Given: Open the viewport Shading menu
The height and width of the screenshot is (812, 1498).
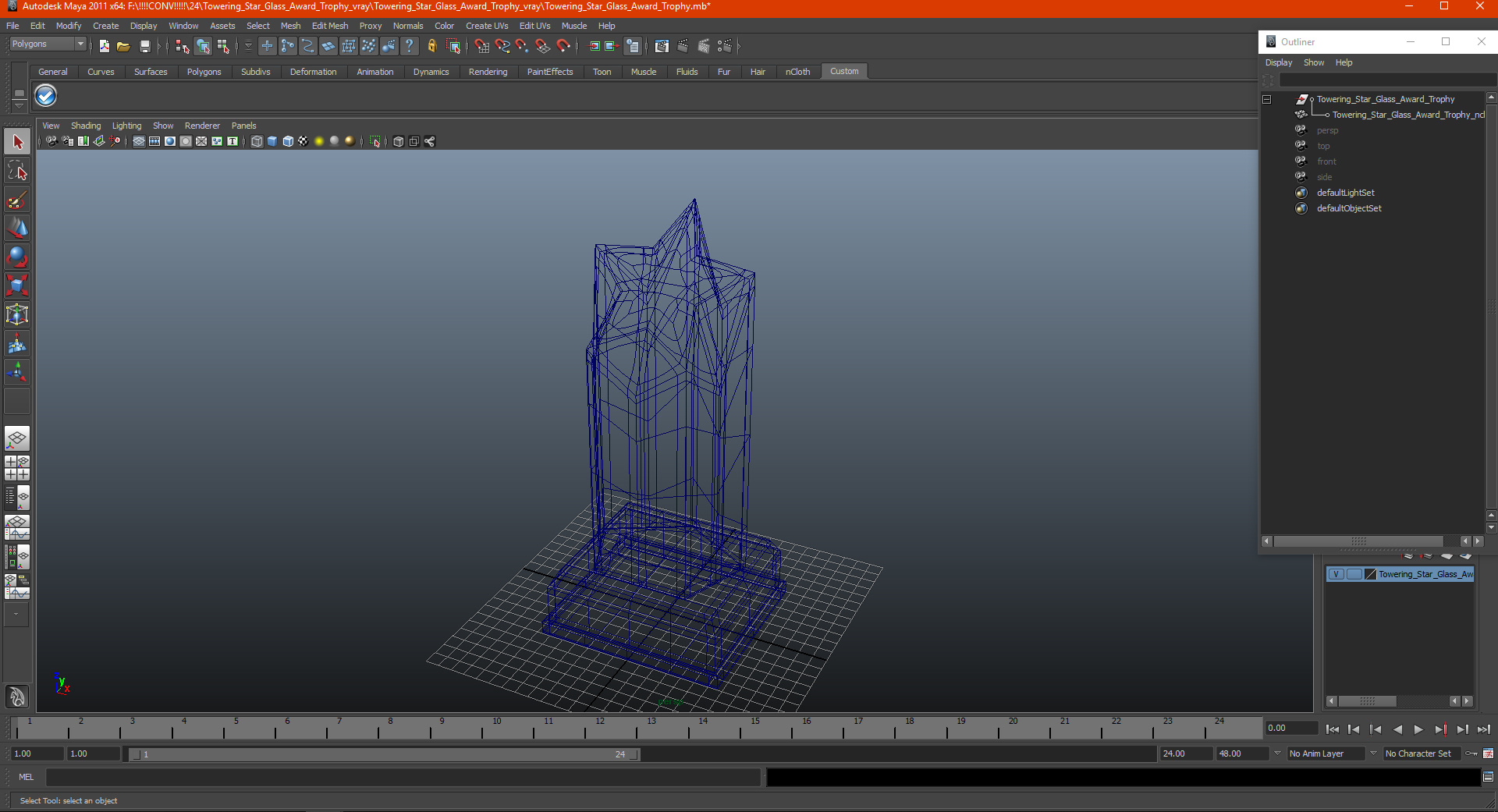Looking at the screenshot, I should [86, 126].
